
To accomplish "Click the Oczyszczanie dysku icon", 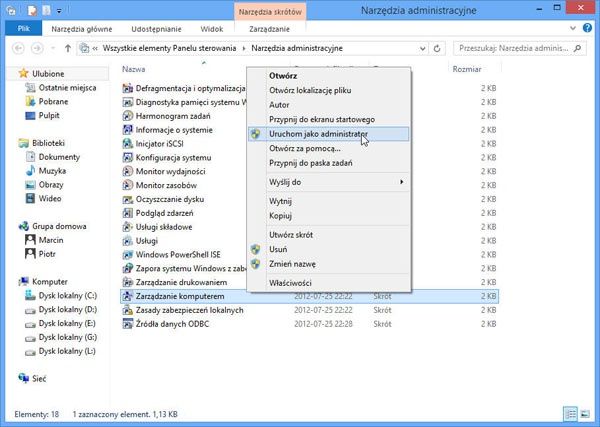I will [x=127, y=199].
